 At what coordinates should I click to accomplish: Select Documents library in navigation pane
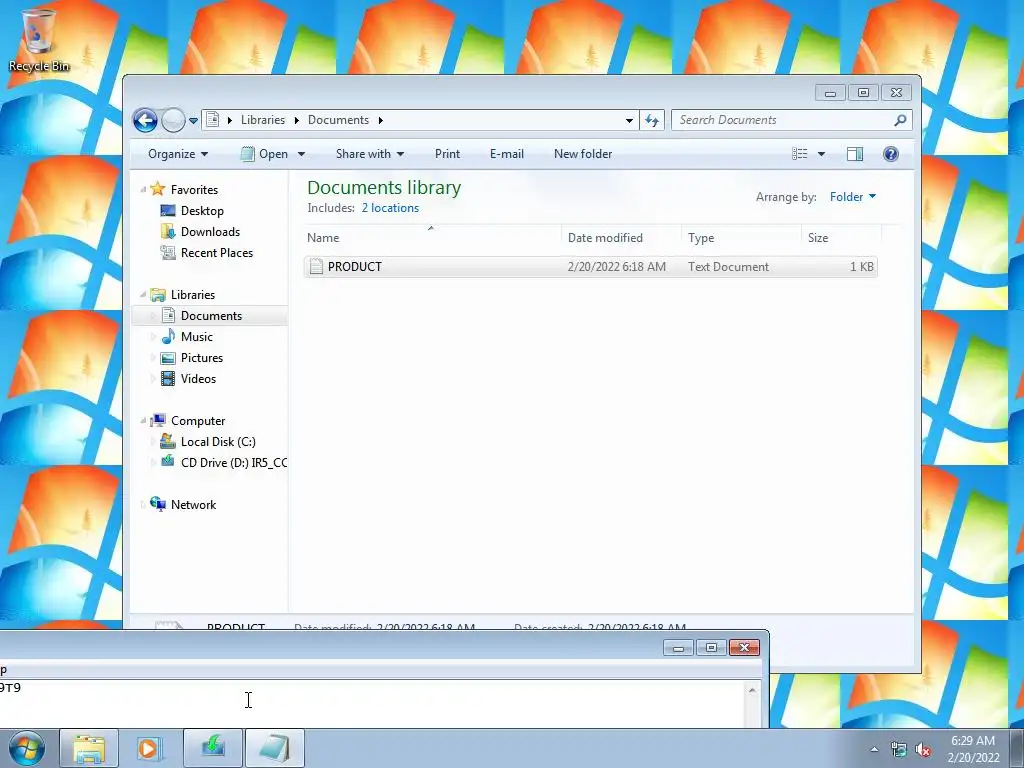click(211, 316)
